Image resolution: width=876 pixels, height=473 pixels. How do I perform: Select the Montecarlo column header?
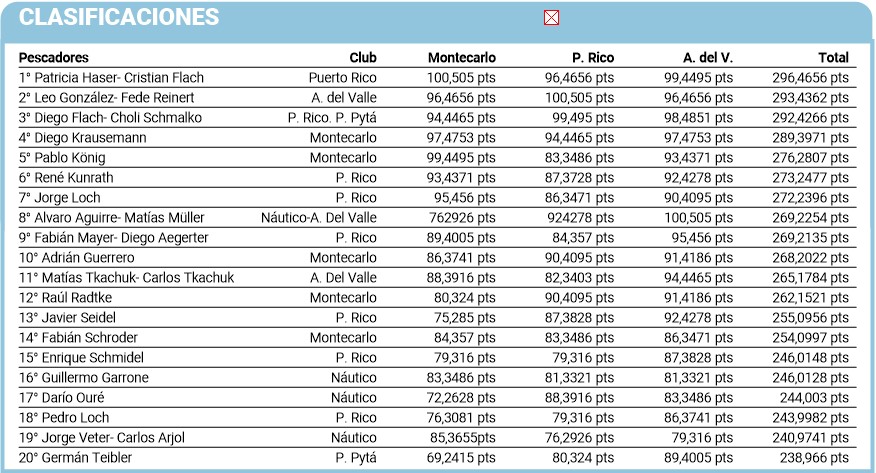(461, 58)
